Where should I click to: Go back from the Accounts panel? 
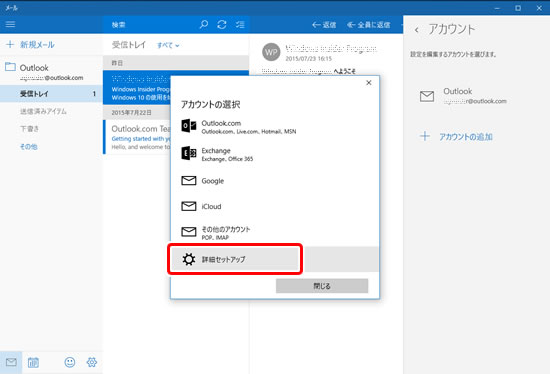[x=417, y=30]
